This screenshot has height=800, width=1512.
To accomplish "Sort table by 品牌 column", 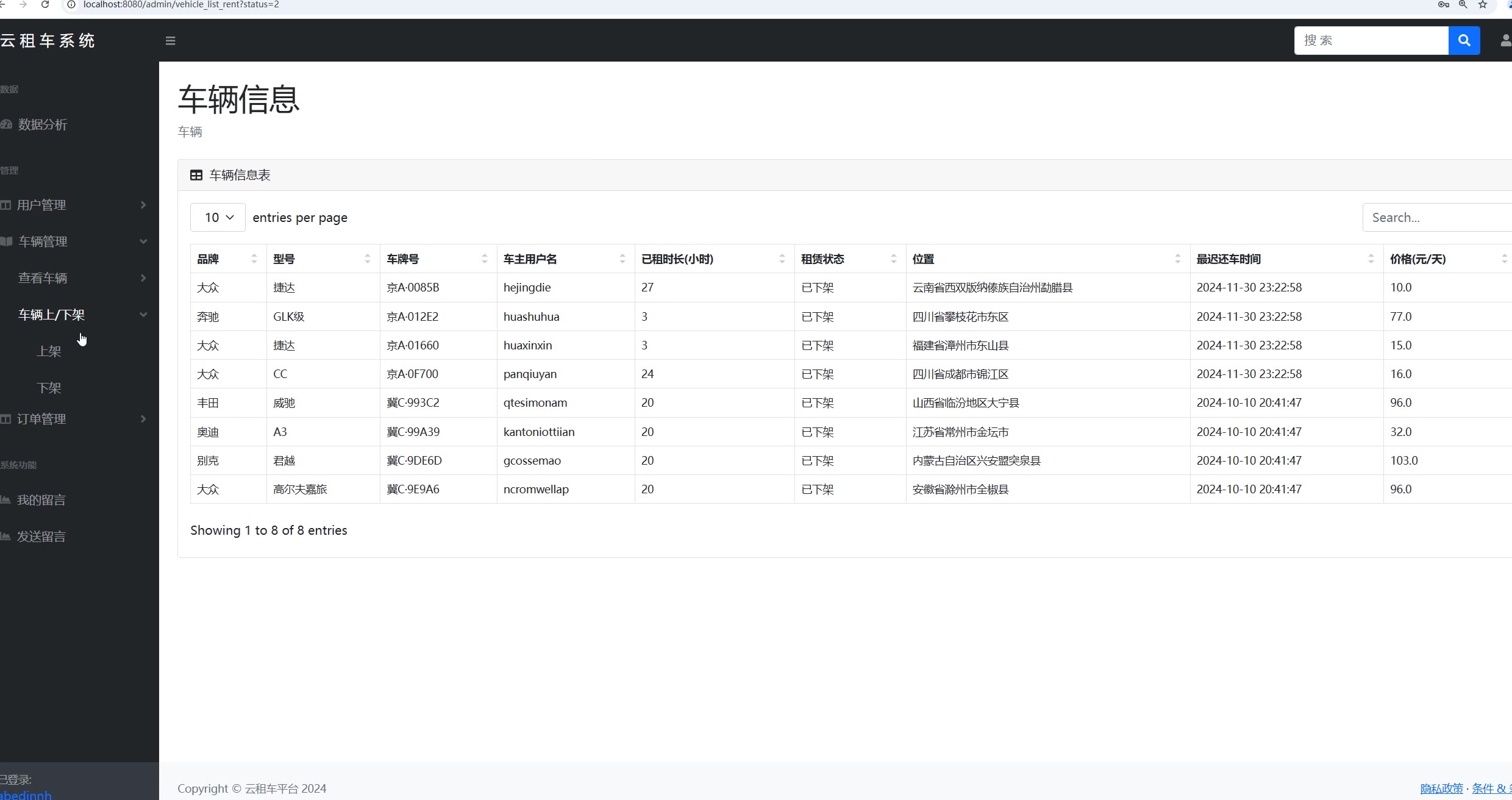I will [x=228, y=259].
